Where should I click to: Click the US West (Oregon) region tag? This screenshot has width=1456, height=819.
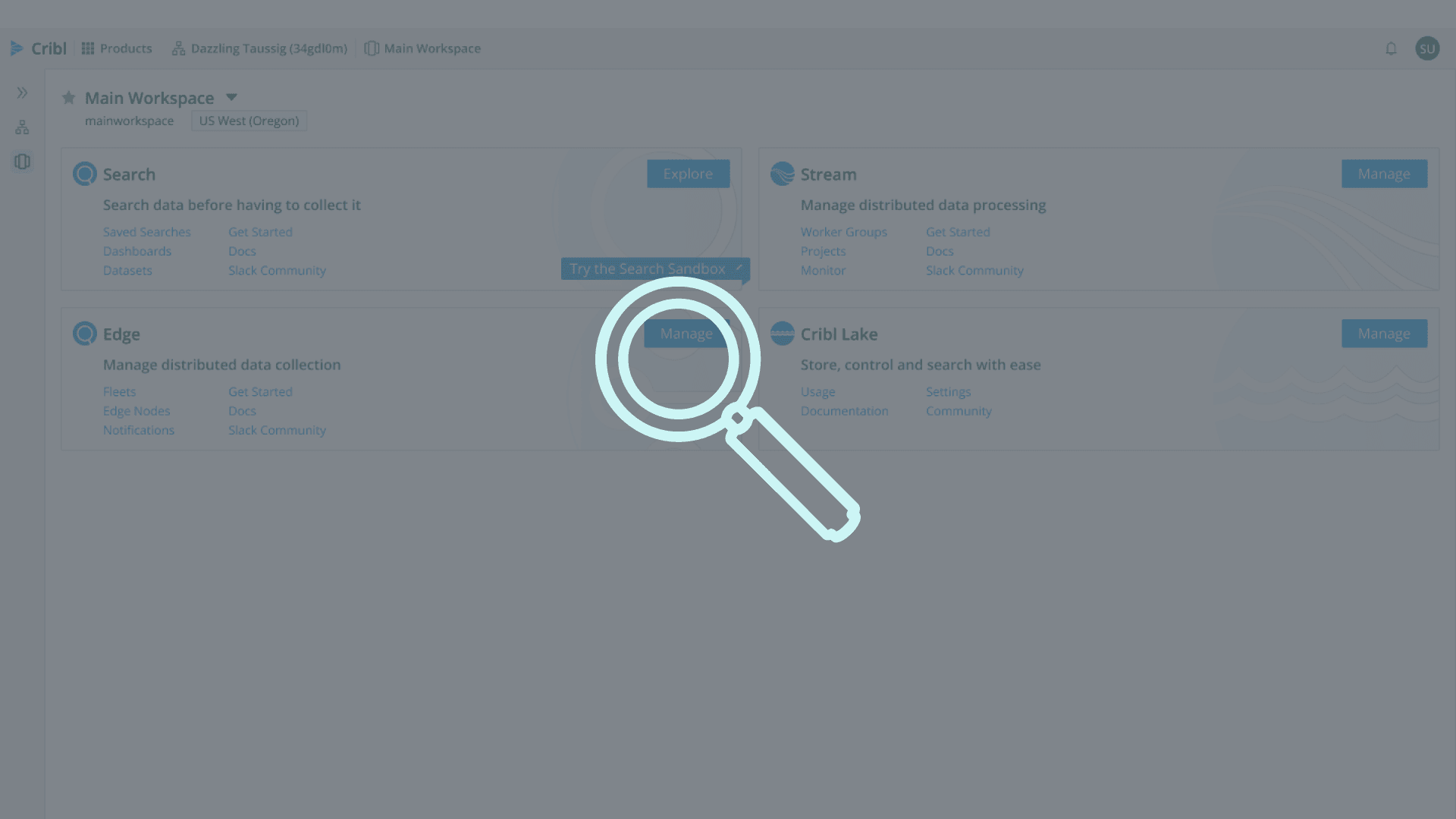click(x=249, y=121)
